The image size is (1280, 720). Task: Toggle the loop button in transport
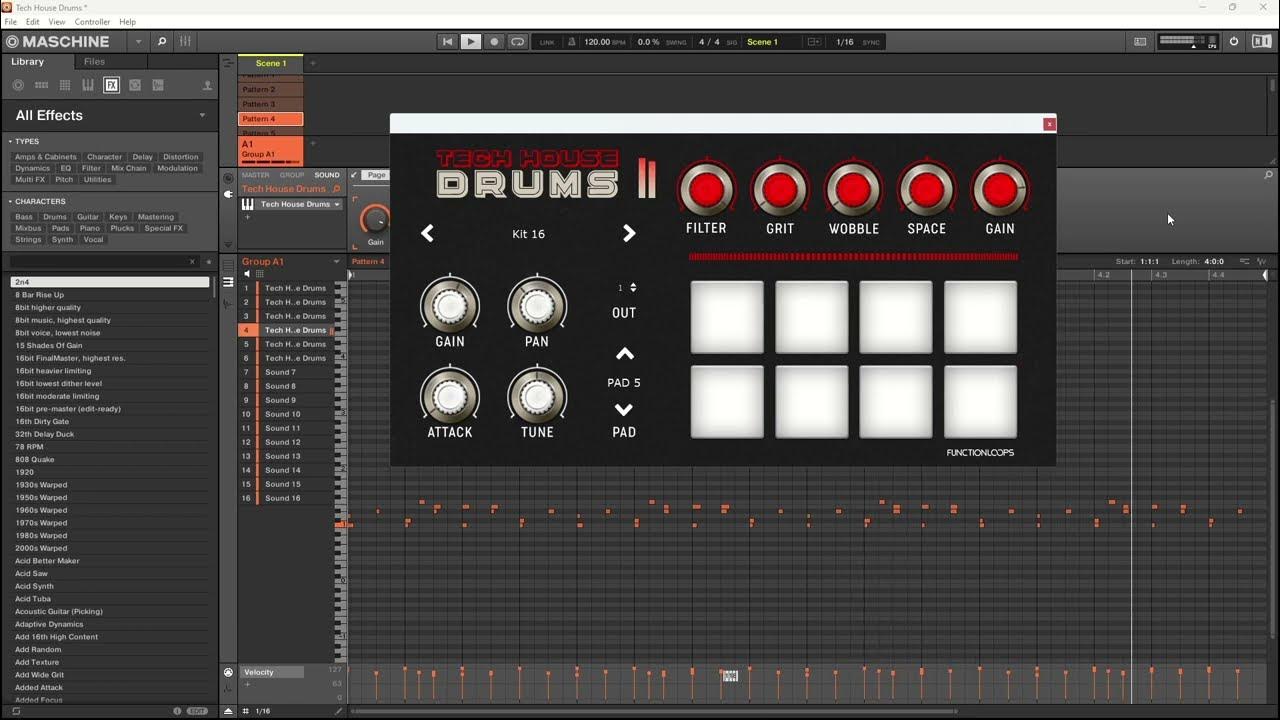(517, 42)
